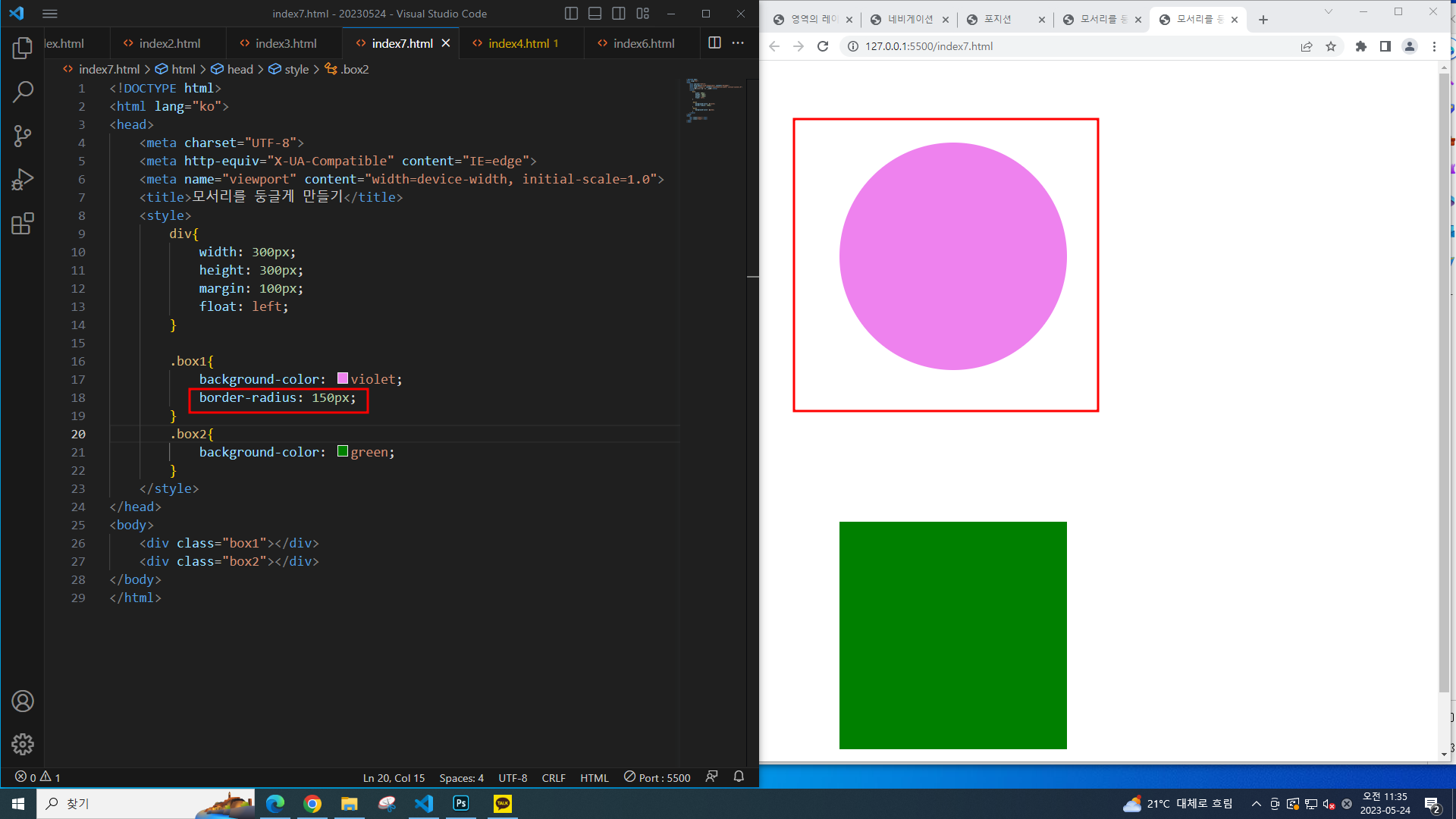Switch to the index2.html editor tab
Image resolution: width=1456 pixels, height=819 pixels.
click(x=169, y=43)
